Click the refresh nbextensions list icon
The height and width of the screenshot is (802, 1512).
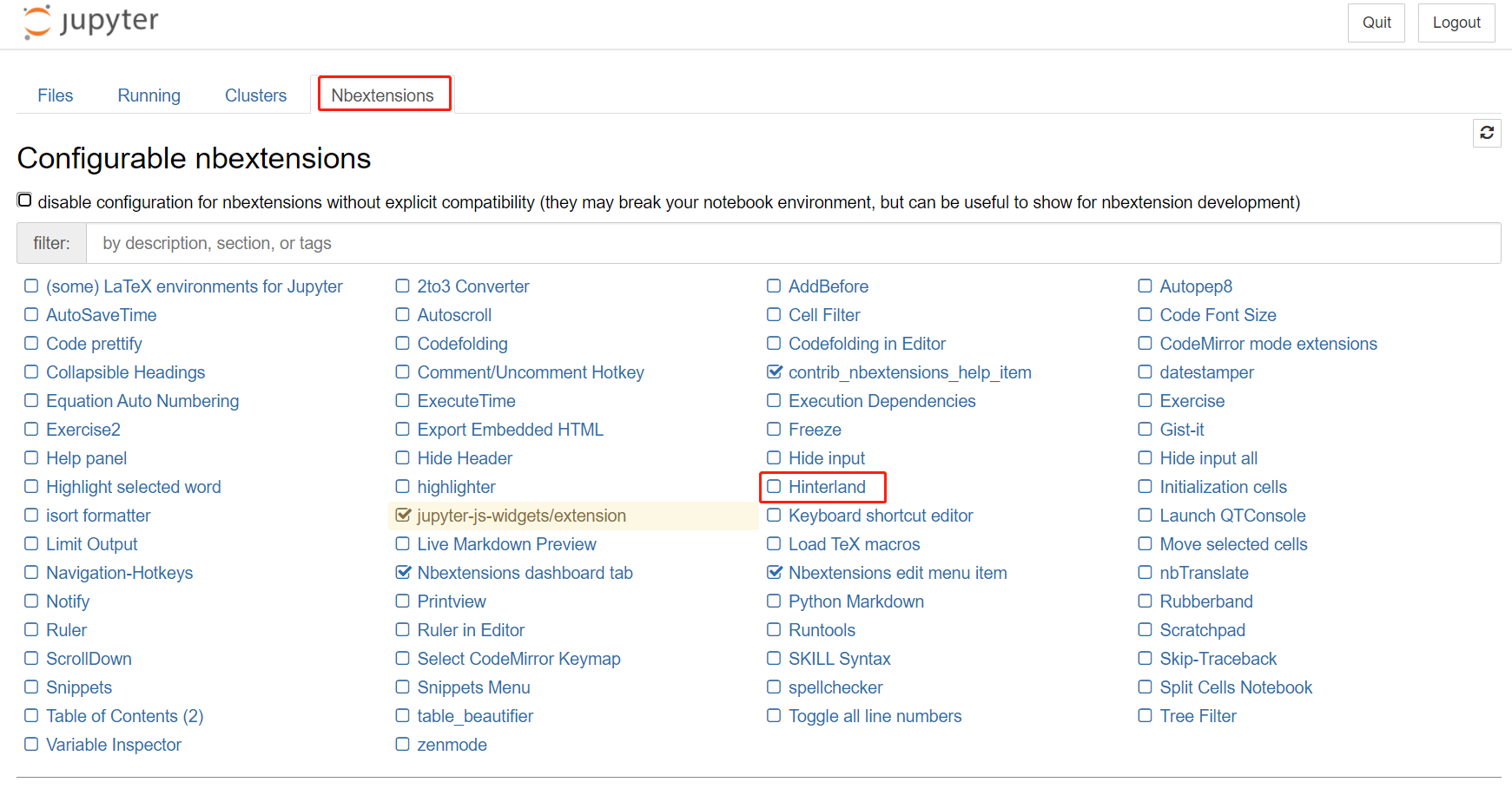pyautogui.click(x=1487, y=133)
